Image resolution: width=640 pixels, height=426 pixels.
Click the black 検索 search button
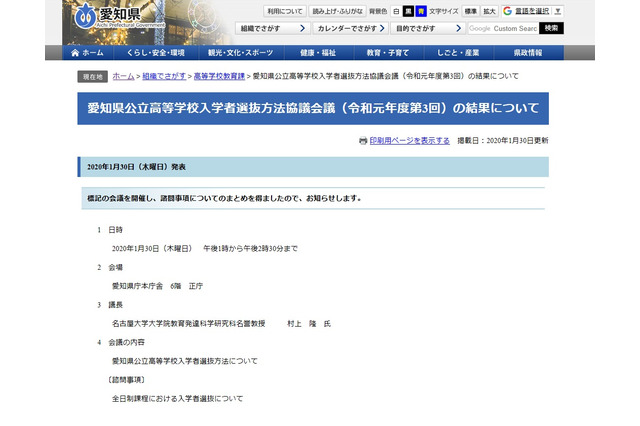(x=551, y=28)
